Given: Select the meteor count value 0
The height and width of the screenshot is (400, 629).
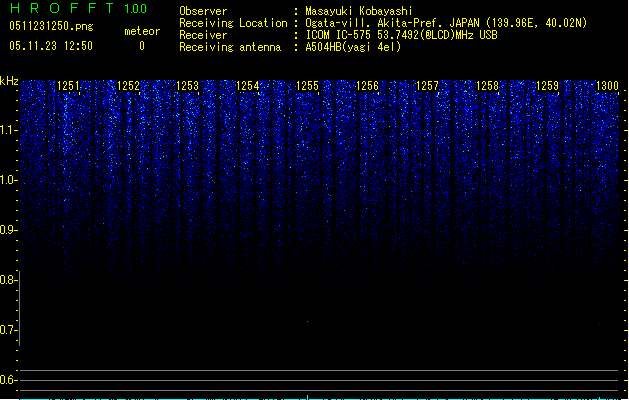Looking at the screenshot, I should click(x=141, y=46).
